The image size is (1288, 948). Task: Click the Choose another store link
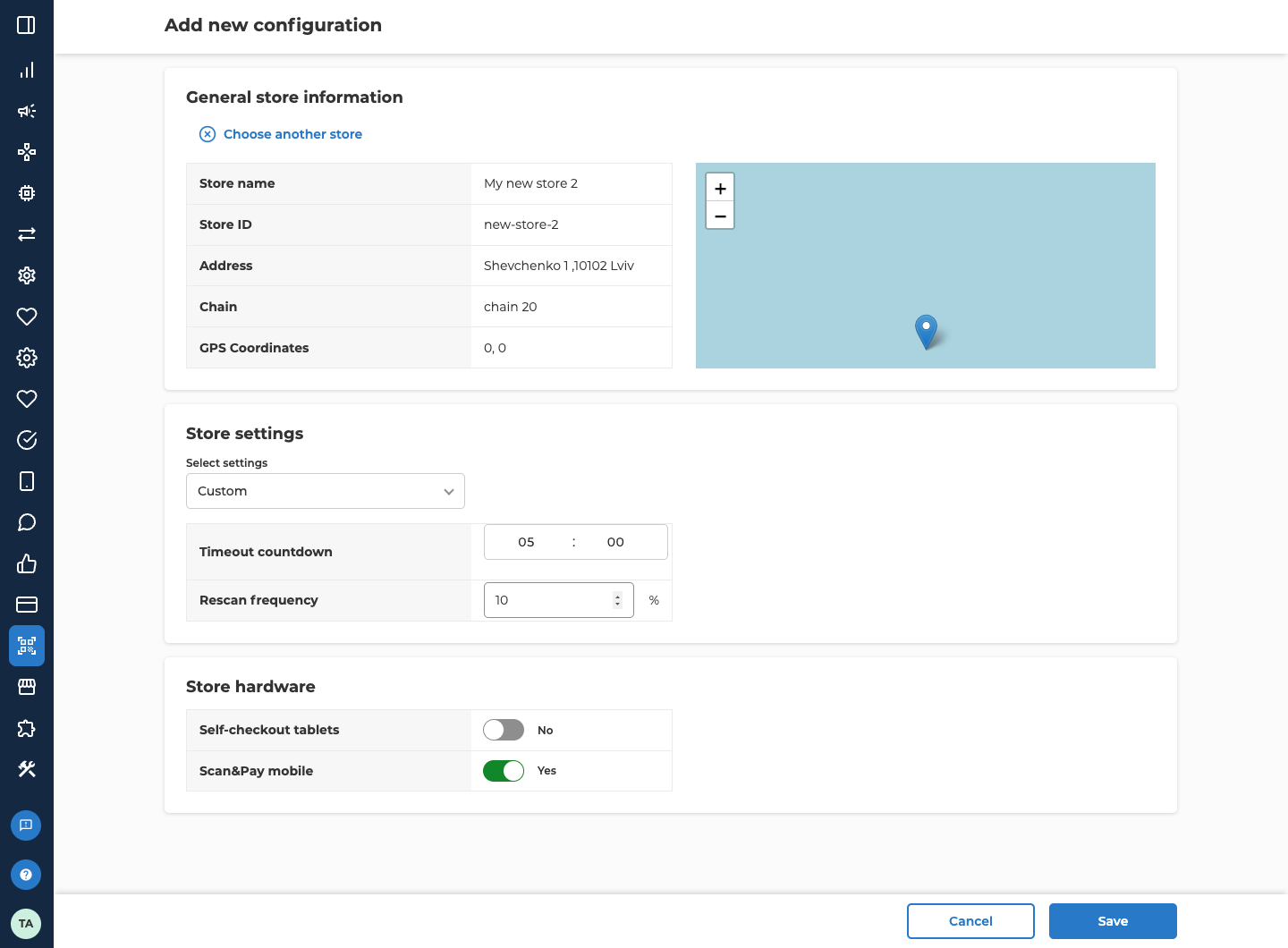(x=281, y=134)
